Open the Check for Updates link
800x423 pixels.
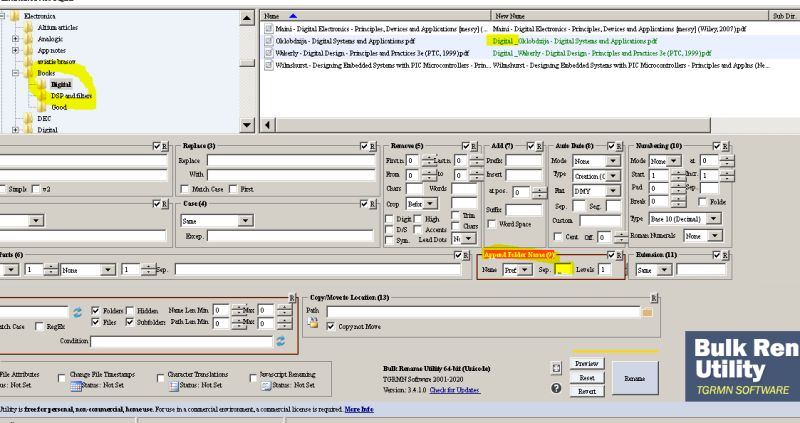[454, 390]
